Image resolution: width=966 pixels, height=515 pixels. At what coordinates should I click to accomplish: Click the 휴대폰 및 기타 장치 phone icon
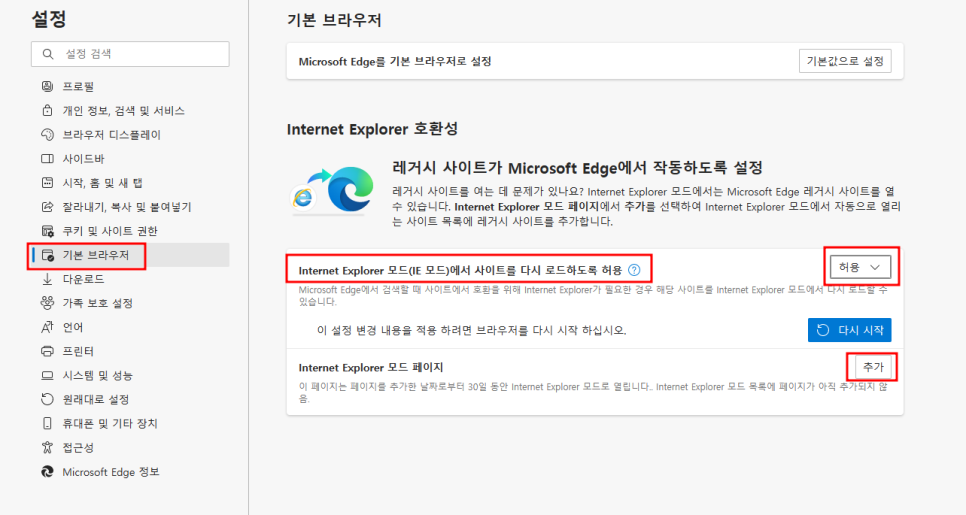[47, 423]
